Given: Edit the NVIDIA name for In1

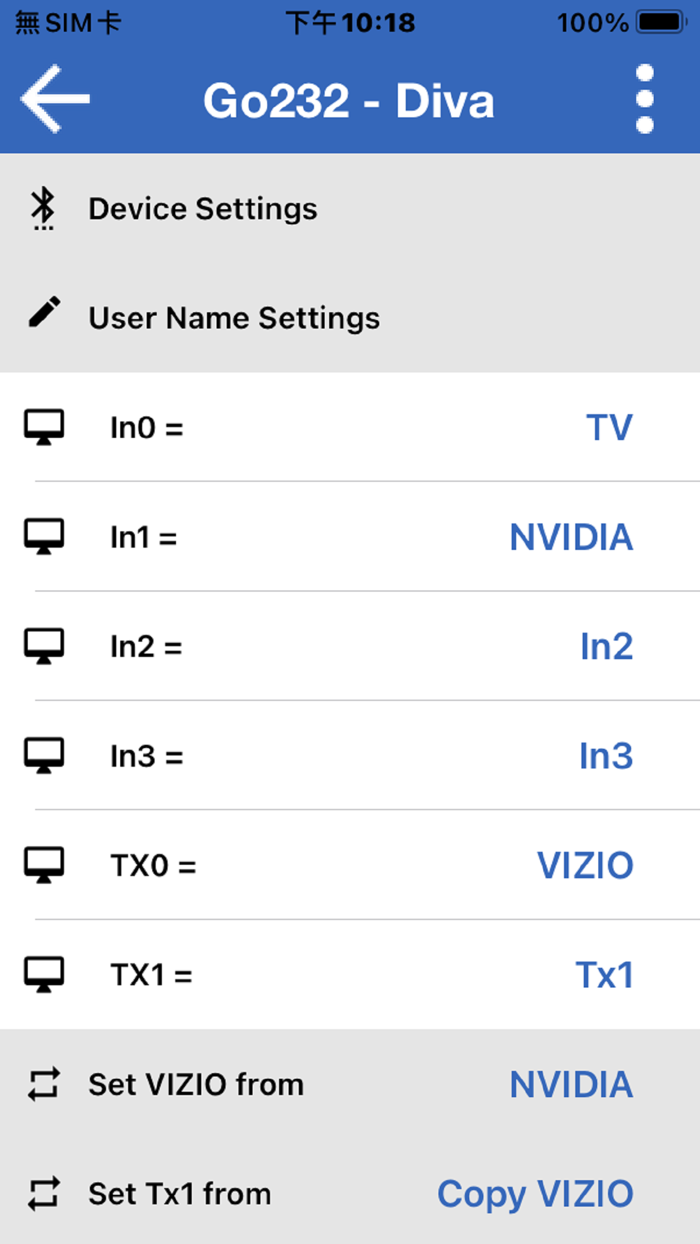Looking at the screenshot, I should click(571, 538).
